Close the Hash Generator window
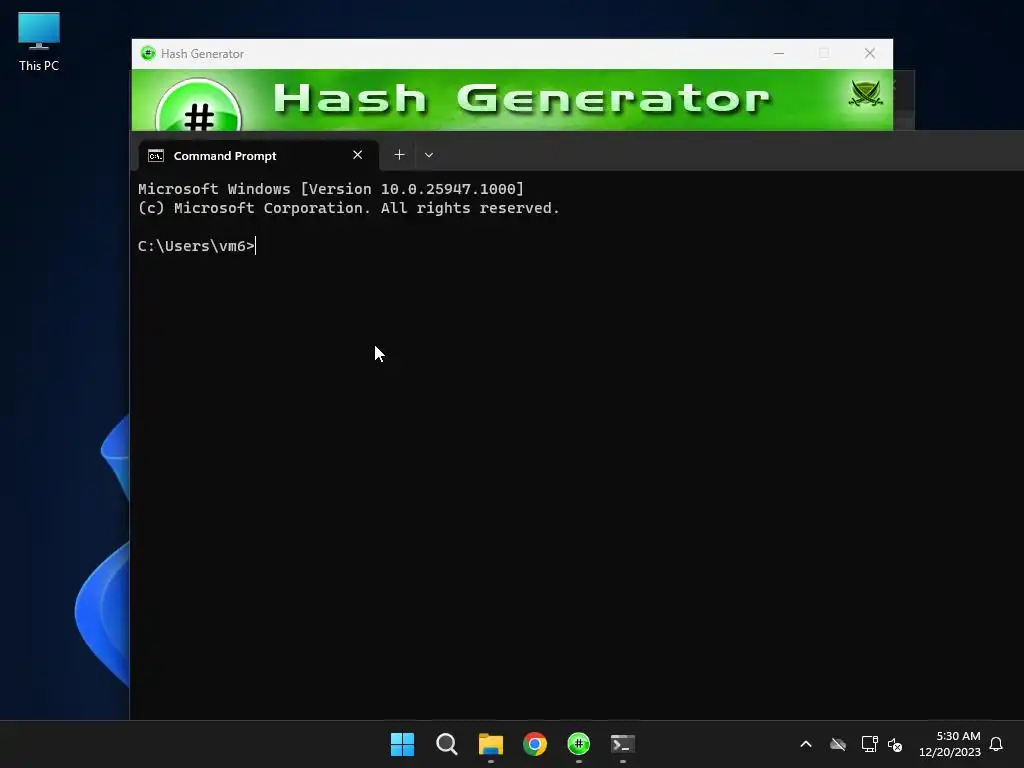 870,54
